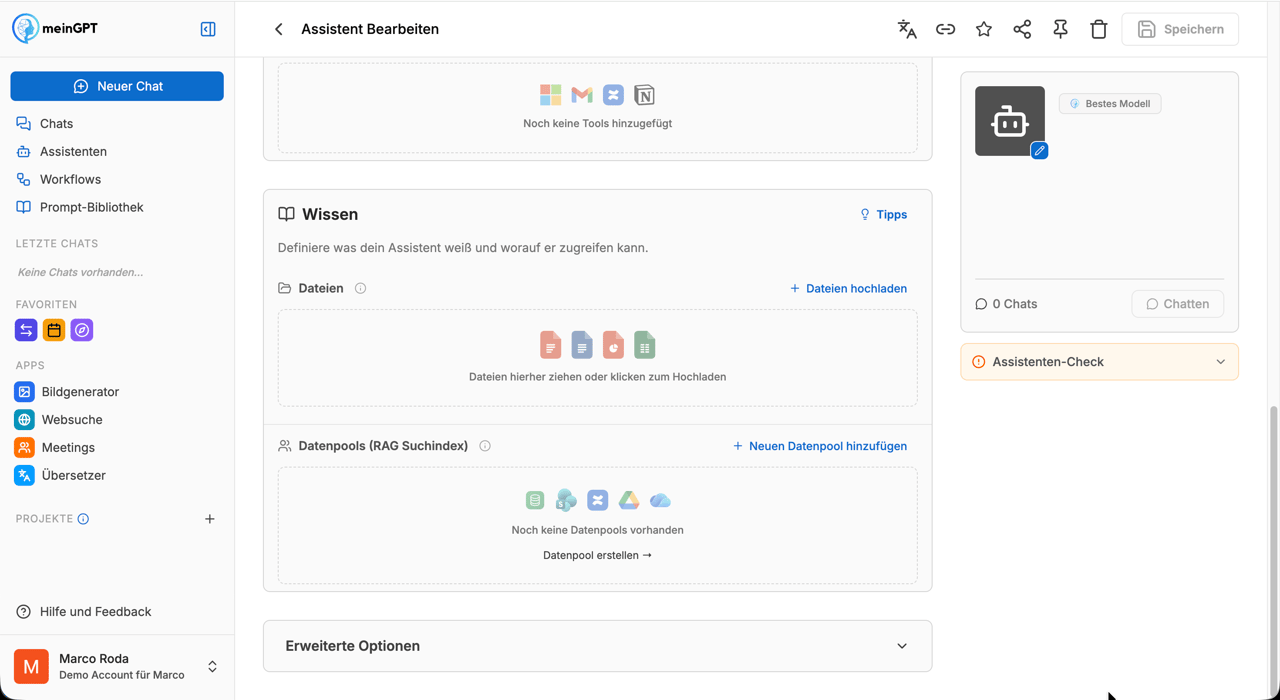Pin the assistant with the pin icon
Image resolution: width=1280 pixels, height=700 pixels.
[1060, 29]
